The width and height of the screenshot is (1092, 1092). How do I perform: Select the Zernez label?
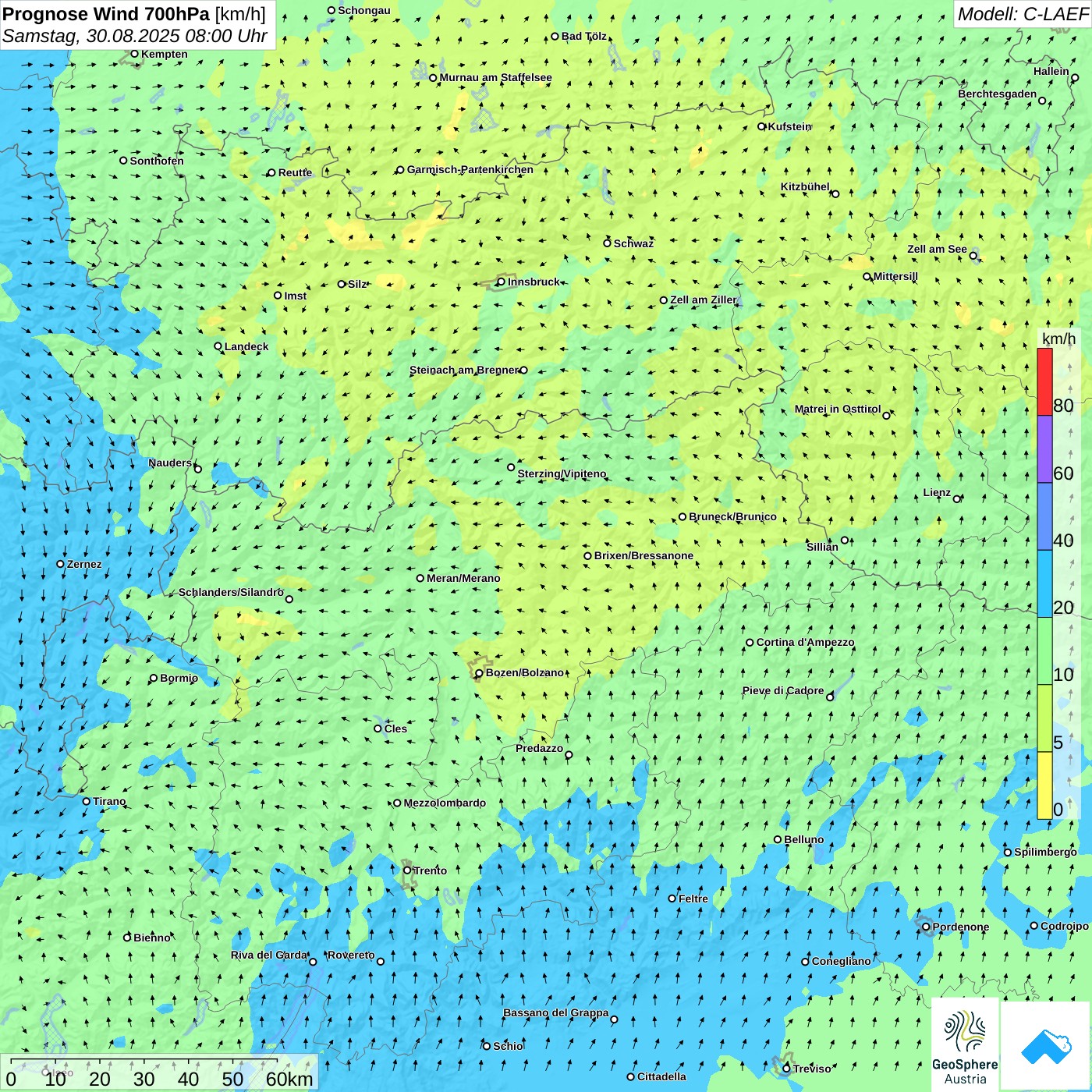coord(84,564)
